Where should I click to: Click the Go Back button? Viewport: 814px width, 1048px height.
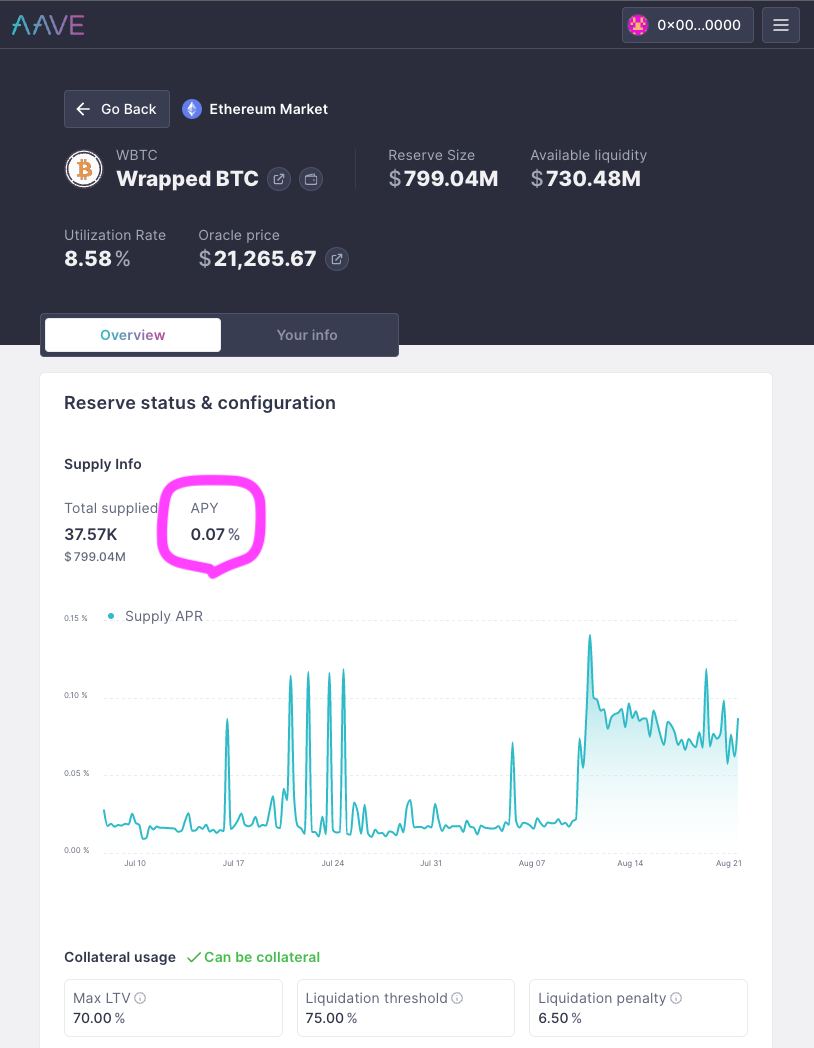pyautogui.click(x=117, y=109)
